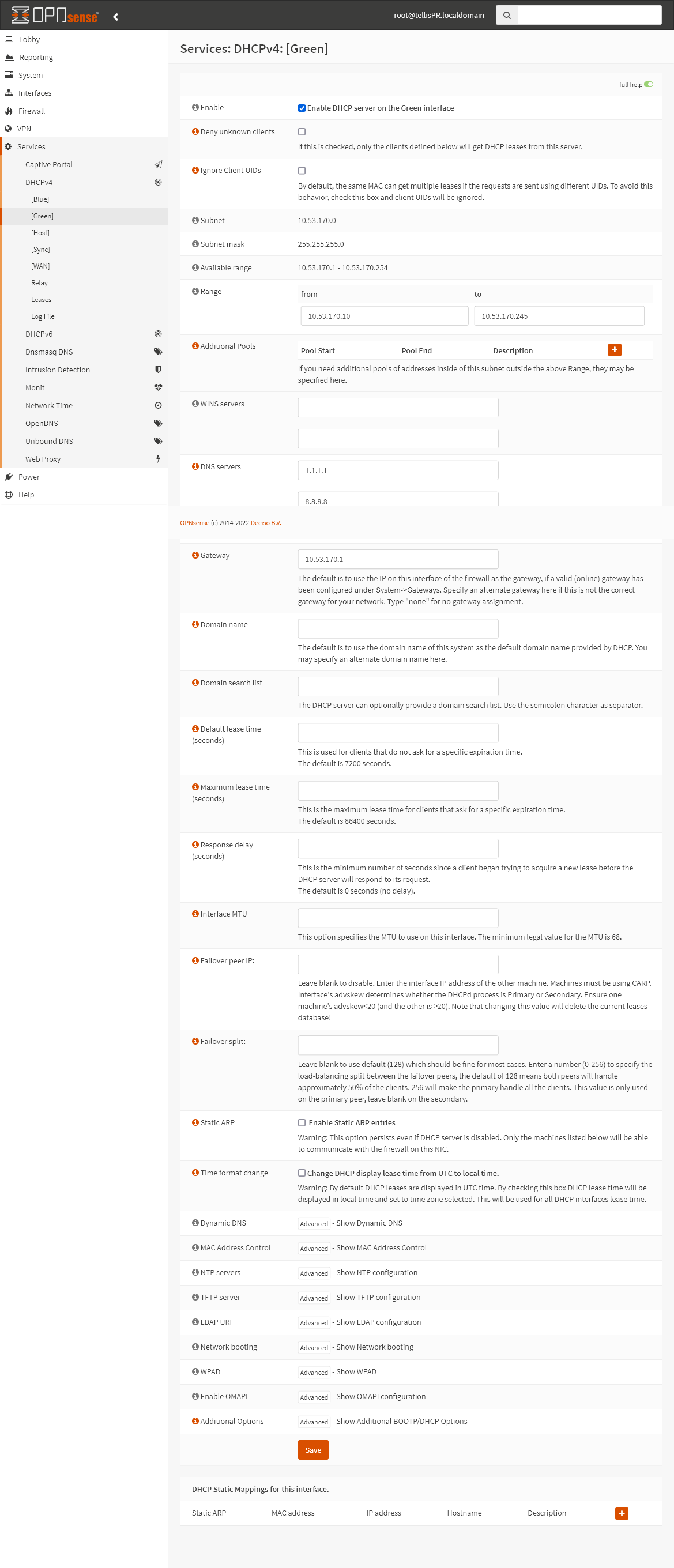
Task: Expand the Services menu section
Action: pyautogui.click(x=84, y=146)
